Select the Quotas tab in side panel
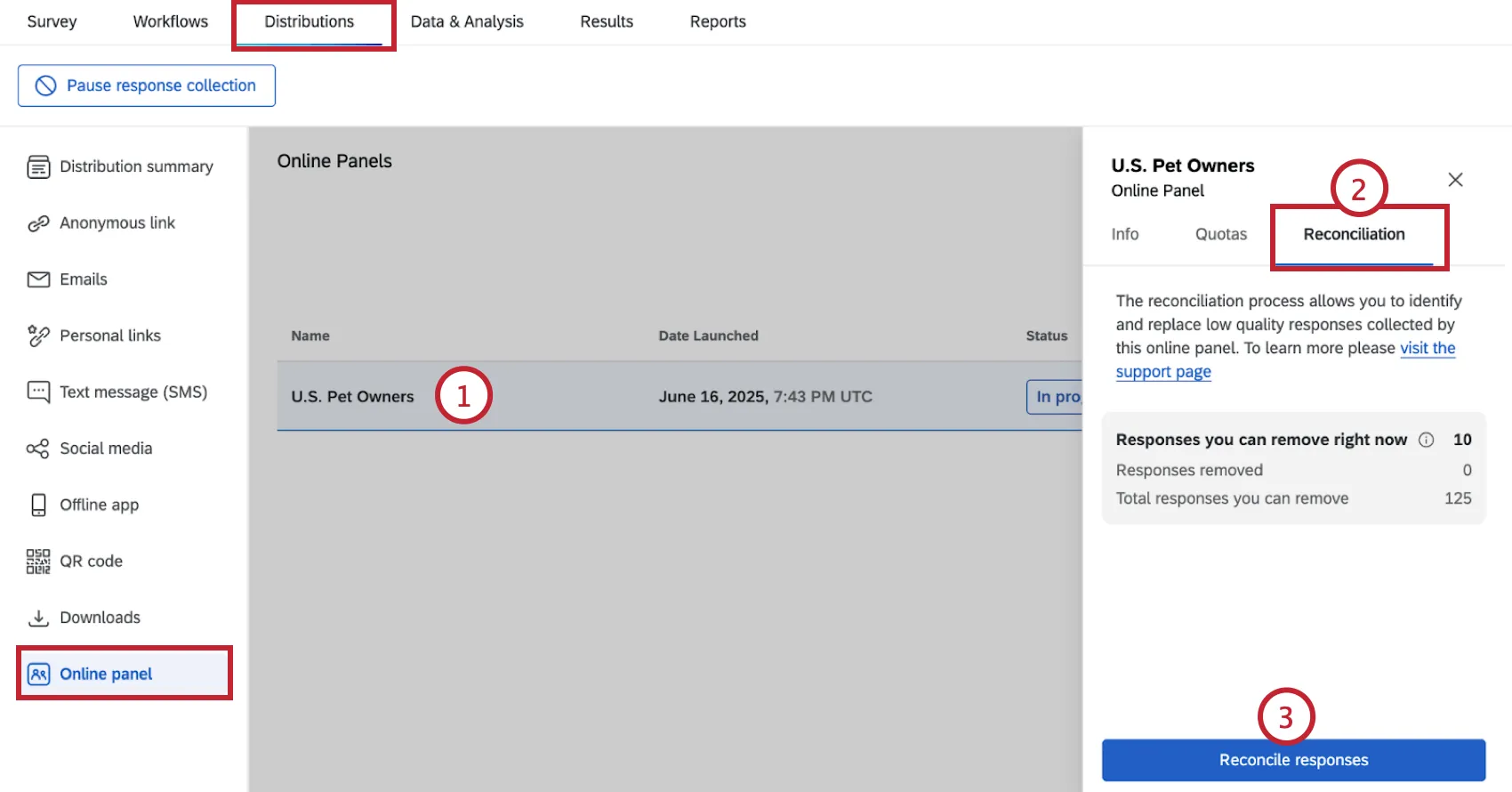1512x792 pixels. point(1221,234)
